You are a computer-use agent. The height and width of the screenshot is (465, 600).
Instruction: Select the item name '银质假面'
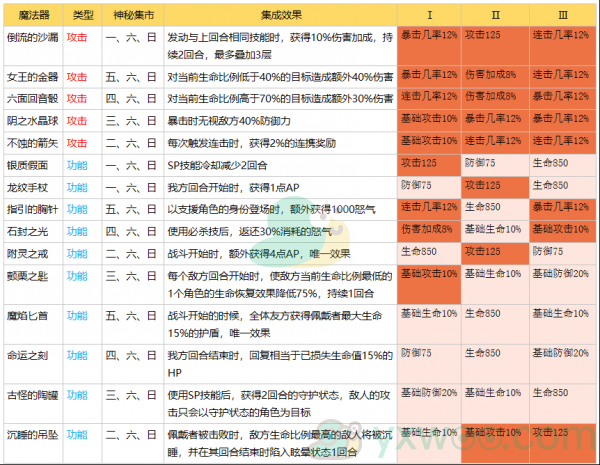tap(28, 165)
